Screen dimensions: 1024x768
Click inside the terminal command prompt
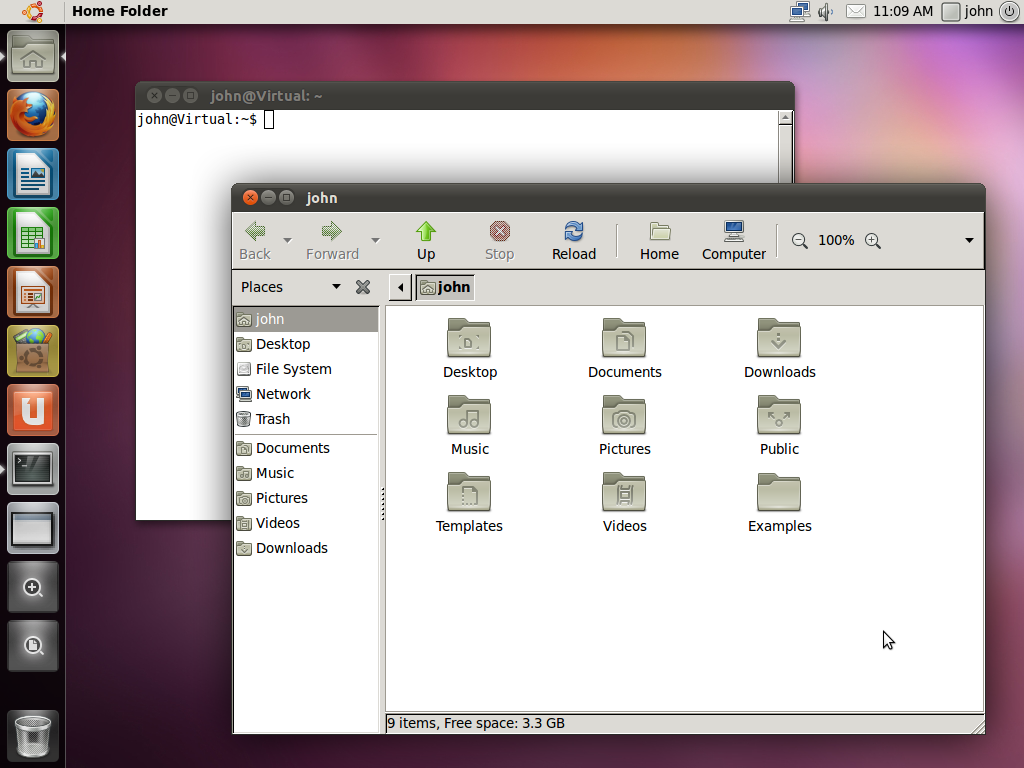click(267, 119)
